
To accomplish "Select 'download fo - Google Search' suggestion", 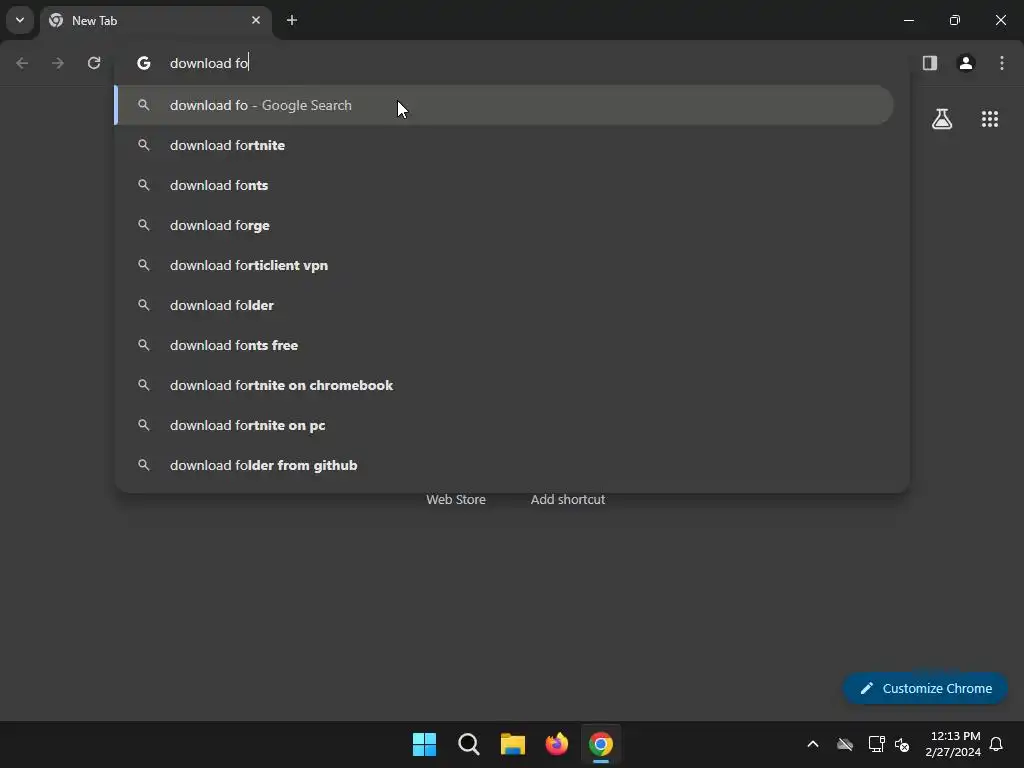I will (x=504, y=105).
